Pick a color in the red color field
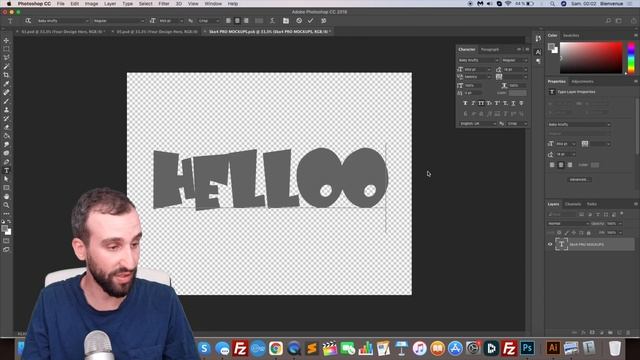This screenshot has height=360, width=640. point(591,58)
